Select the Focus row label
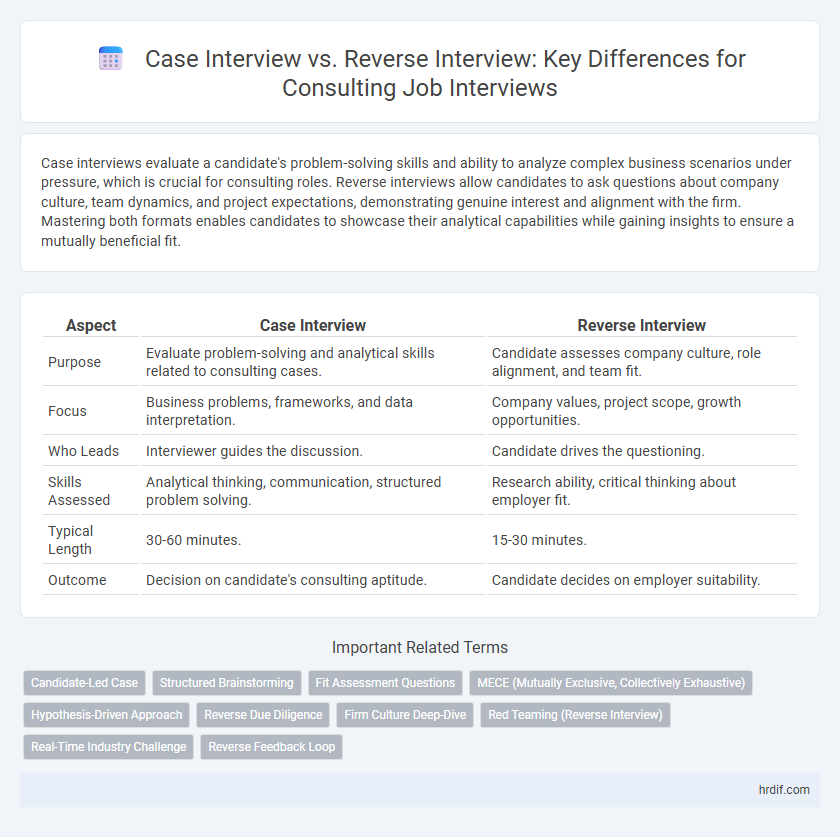The width and height of the screenshot is (840, 837). point(68,411)
